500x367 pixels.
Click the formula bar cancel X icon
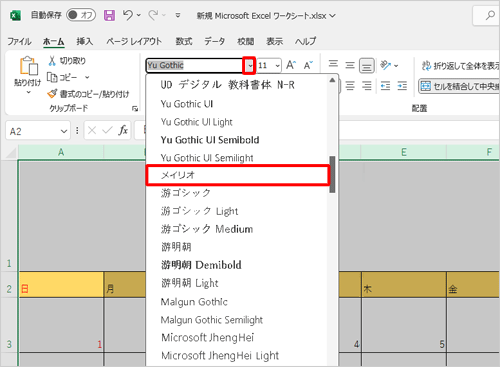coord(92,130)
